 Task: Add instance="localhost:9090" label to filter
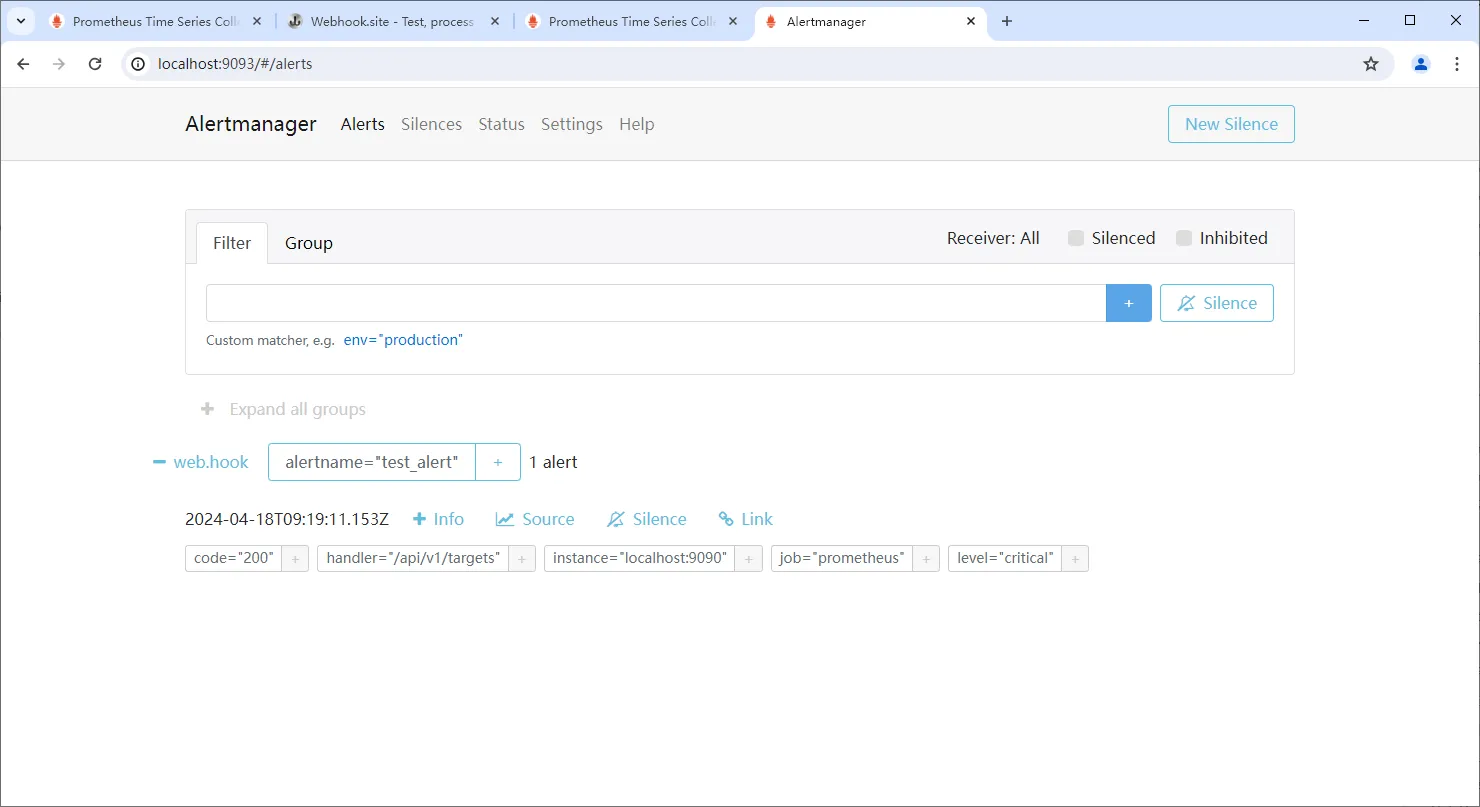tap(749, 559)
